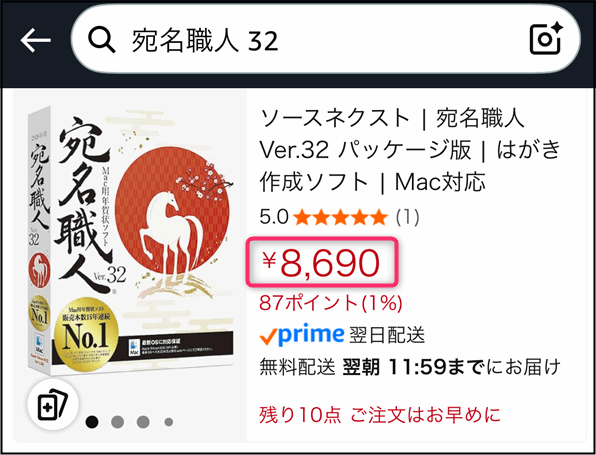Click the ¥8,690 price

click(322, 263)
